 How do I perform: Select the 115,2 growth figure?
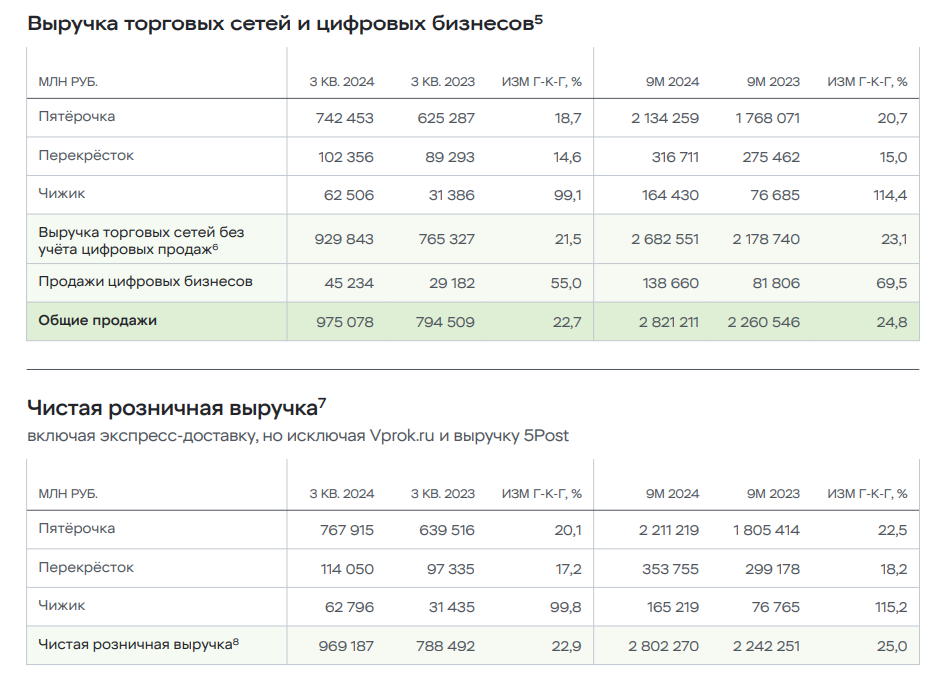[x=891, y=607]
